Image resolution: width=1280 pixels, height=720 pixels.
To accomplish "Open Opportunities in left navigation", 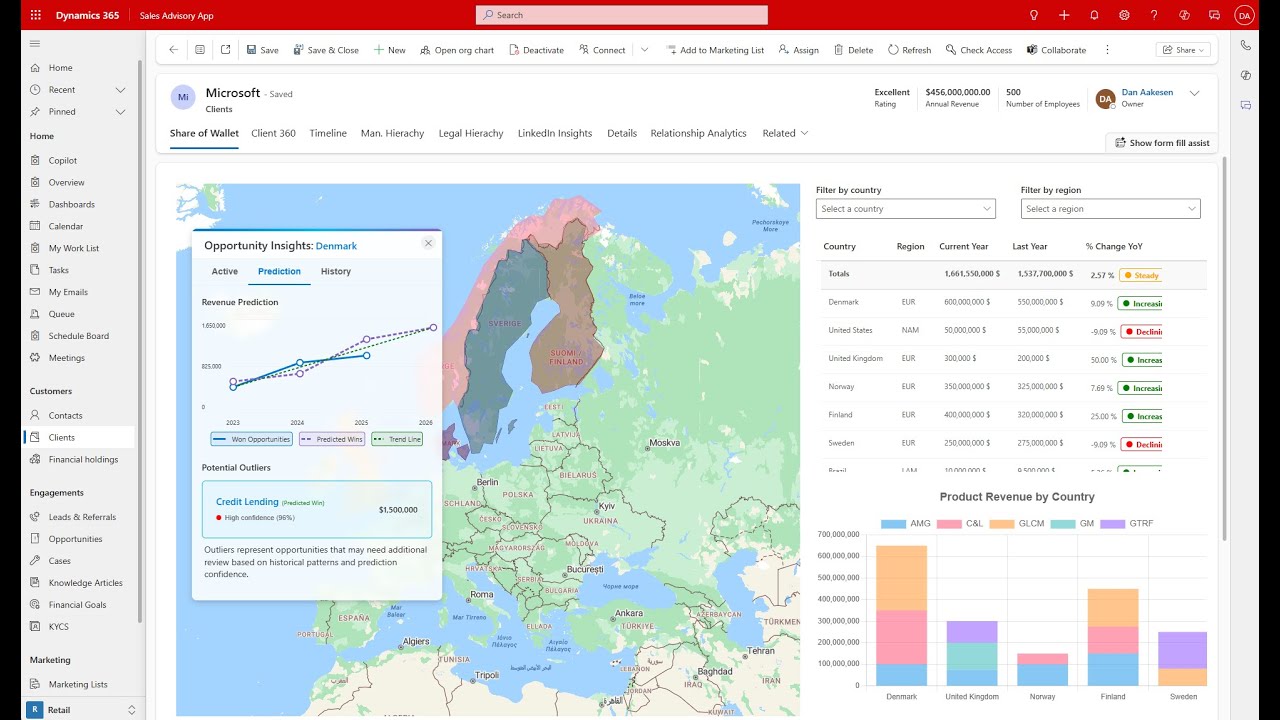I will (76, 539).
